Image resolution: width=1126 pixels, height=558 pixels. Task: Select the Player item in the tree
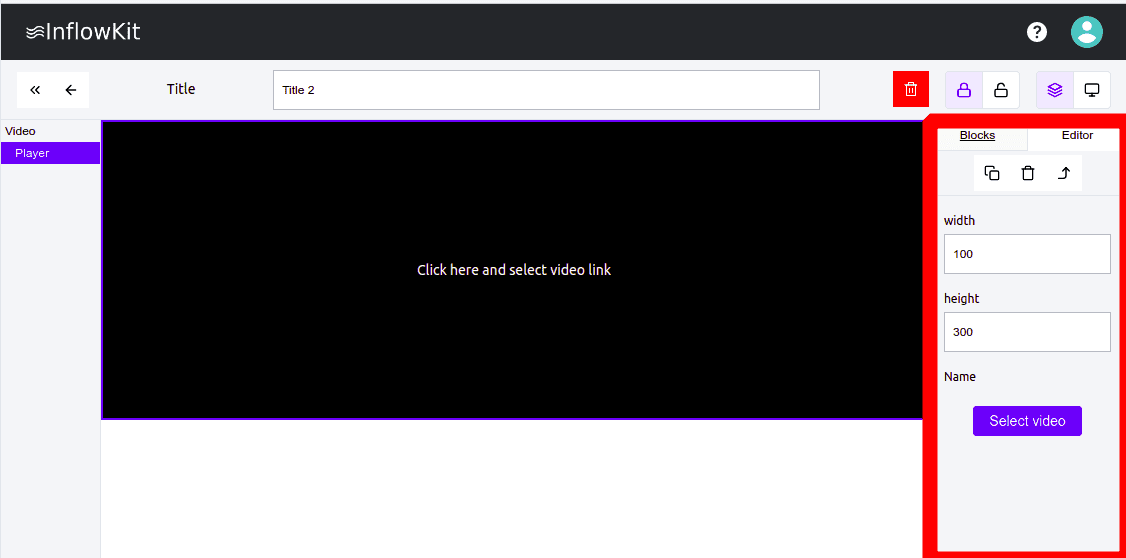click(x=50, y=153)
